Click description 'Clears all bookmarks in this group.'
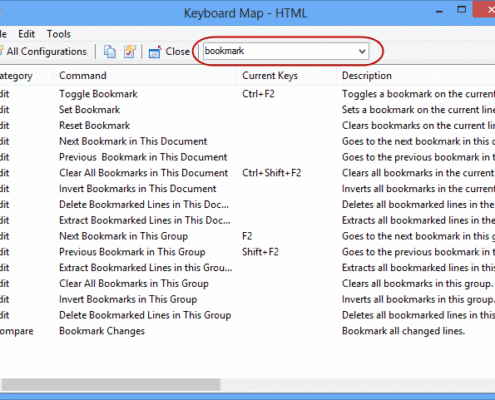 pos(417,284)
